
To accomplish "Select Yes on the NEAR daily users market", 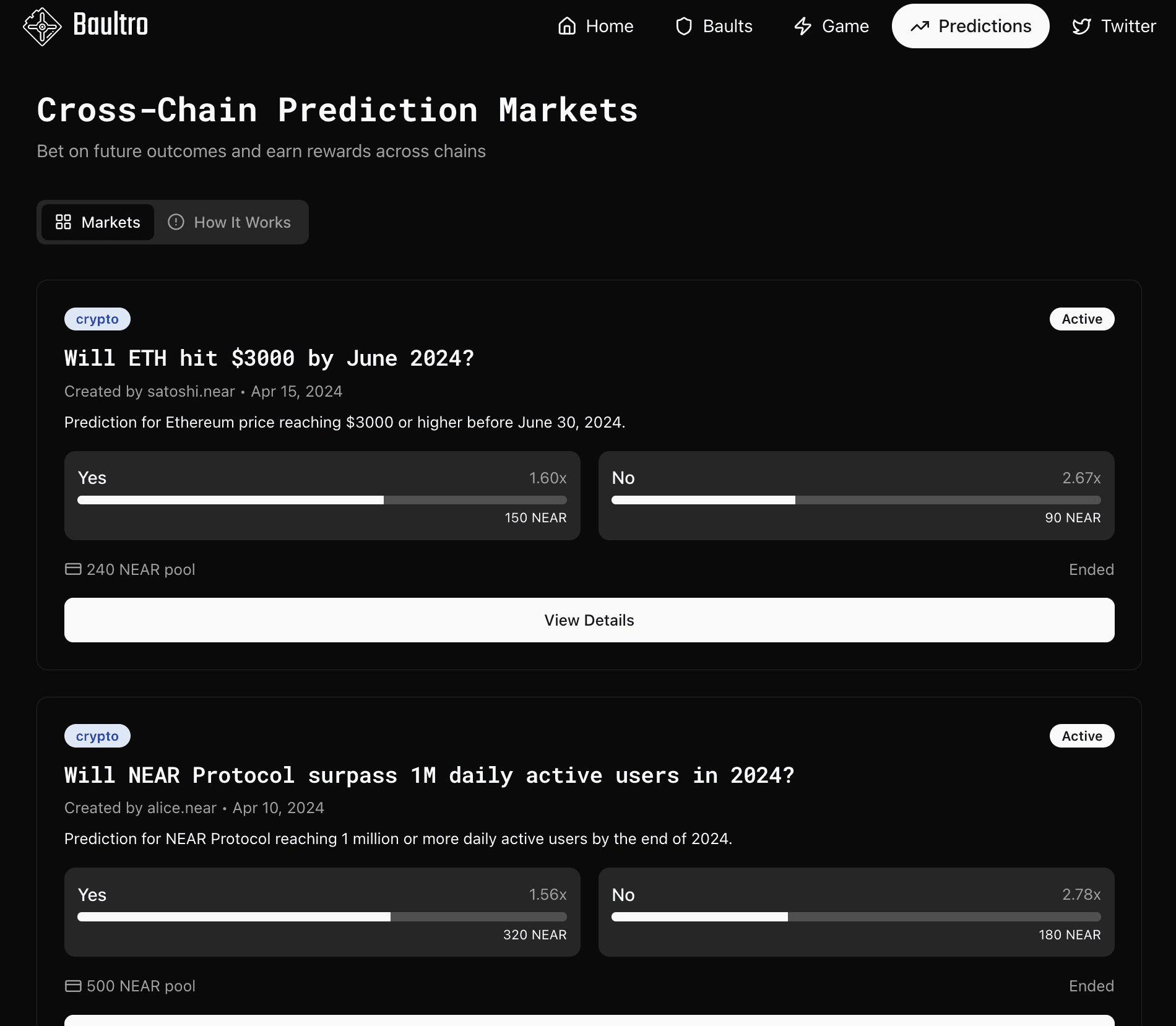I will [x=322, y=913].
